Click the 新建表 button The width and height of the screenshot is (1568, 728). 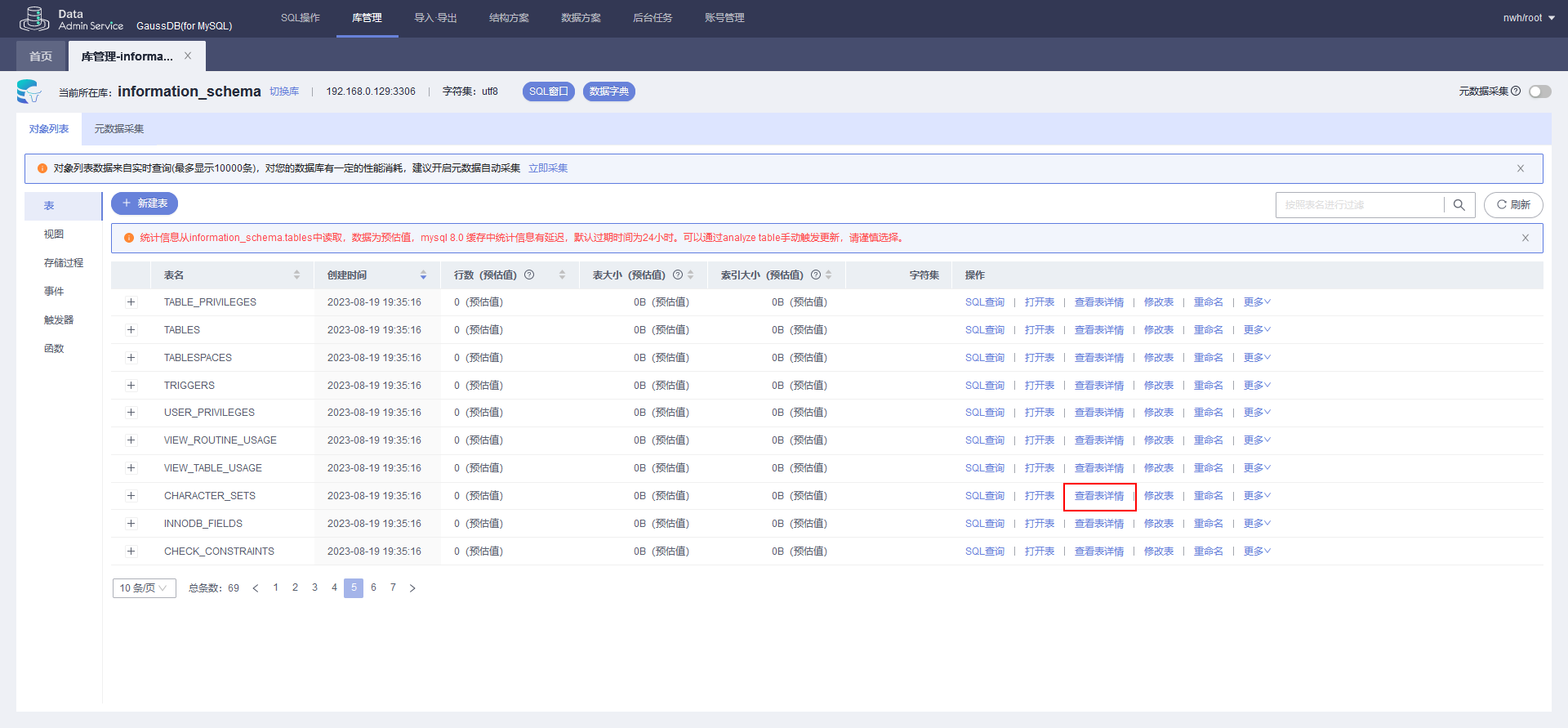[x=145, y=203]
